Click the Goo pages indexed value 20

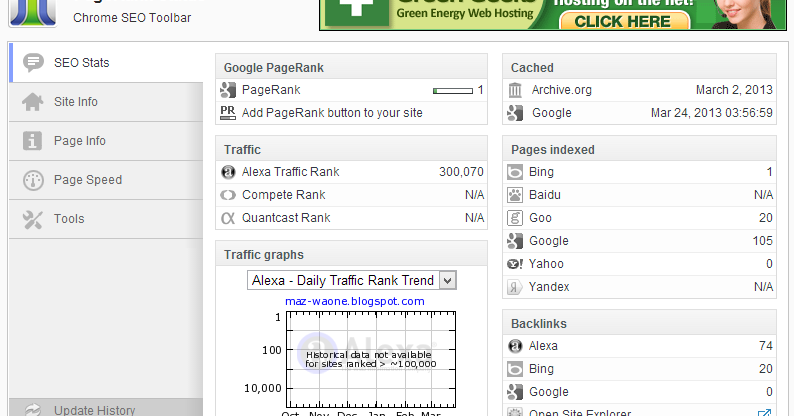[x=766, y=218]
